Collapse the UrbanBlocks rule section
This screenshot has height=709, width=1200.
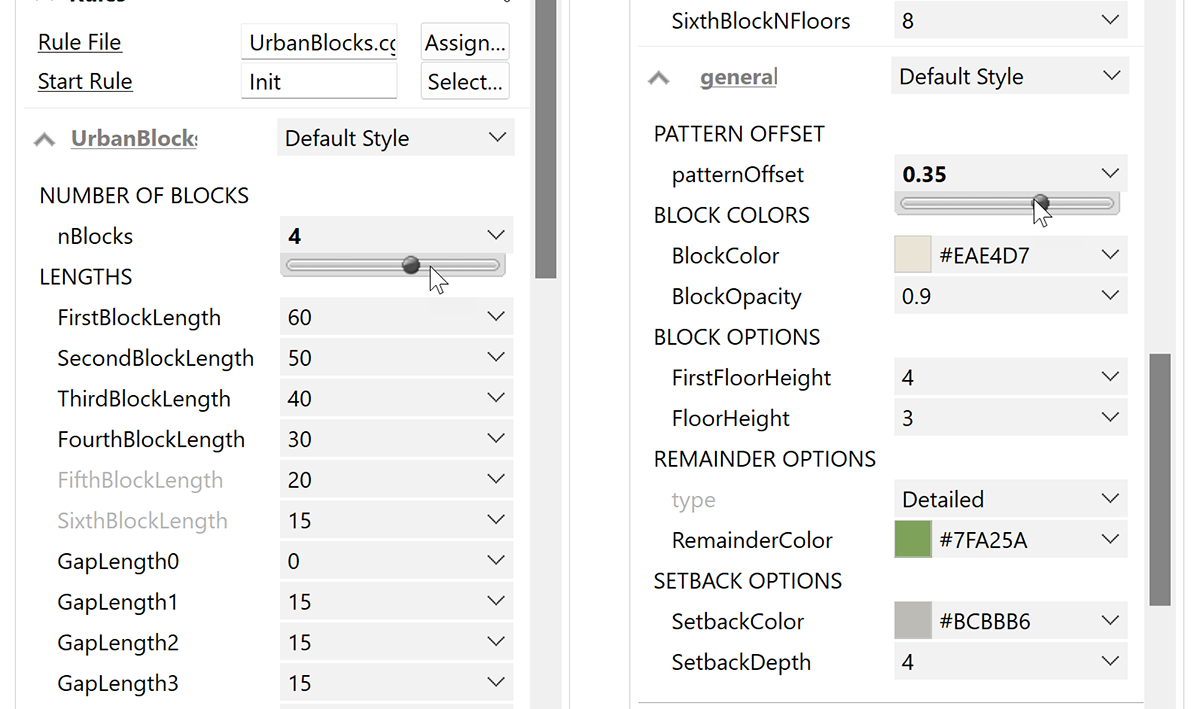coord(44,138)
